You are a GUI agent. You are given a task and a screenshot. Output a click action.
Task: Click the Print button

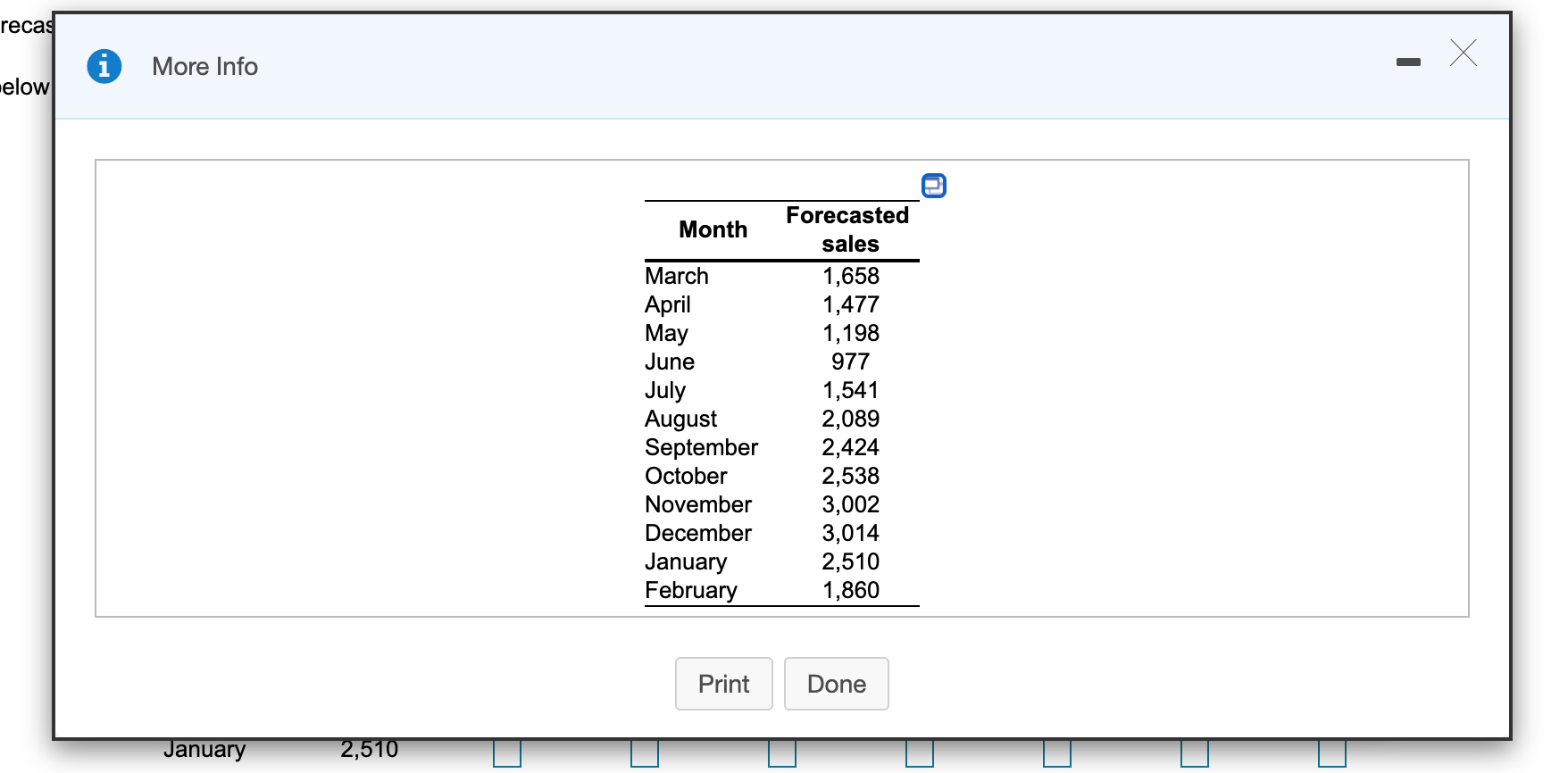point(724,684)
